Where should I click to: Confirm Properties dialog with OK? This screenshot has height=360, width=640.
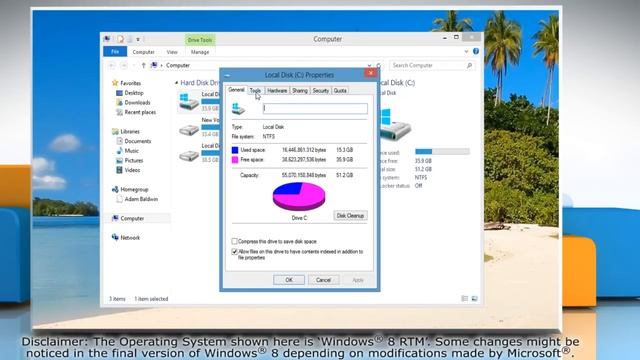[289, 280]
